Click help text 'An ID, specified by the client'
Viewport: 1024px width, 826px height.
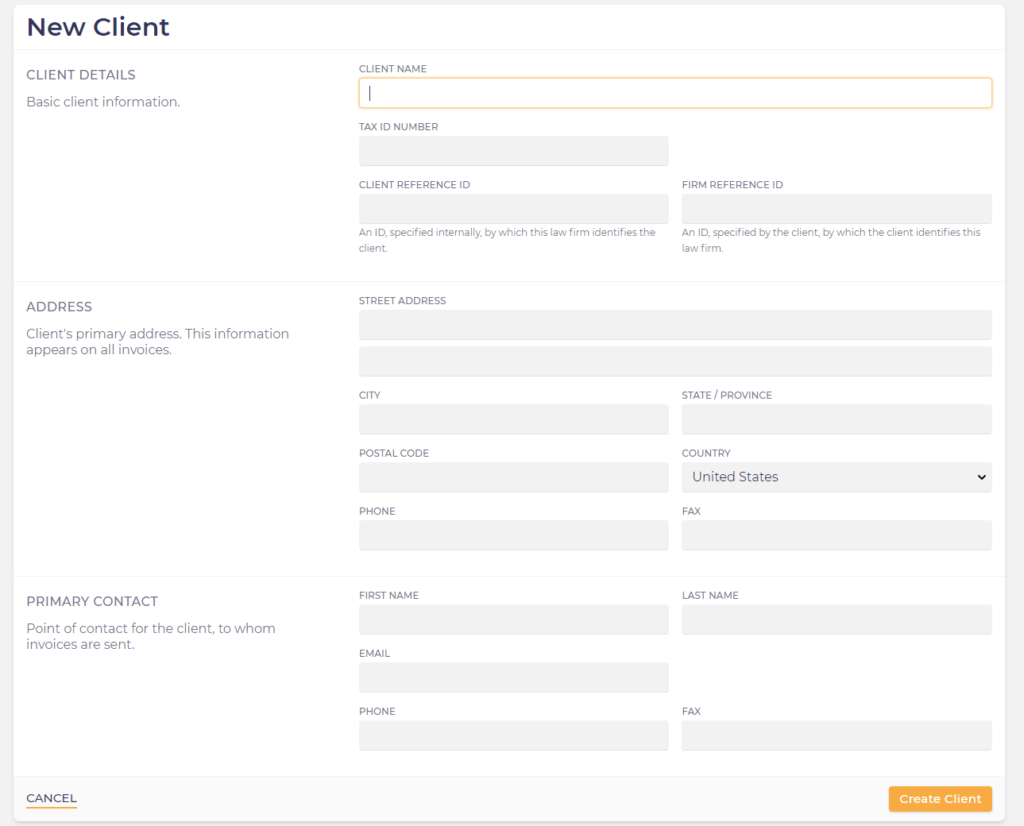tap(831, 240)
